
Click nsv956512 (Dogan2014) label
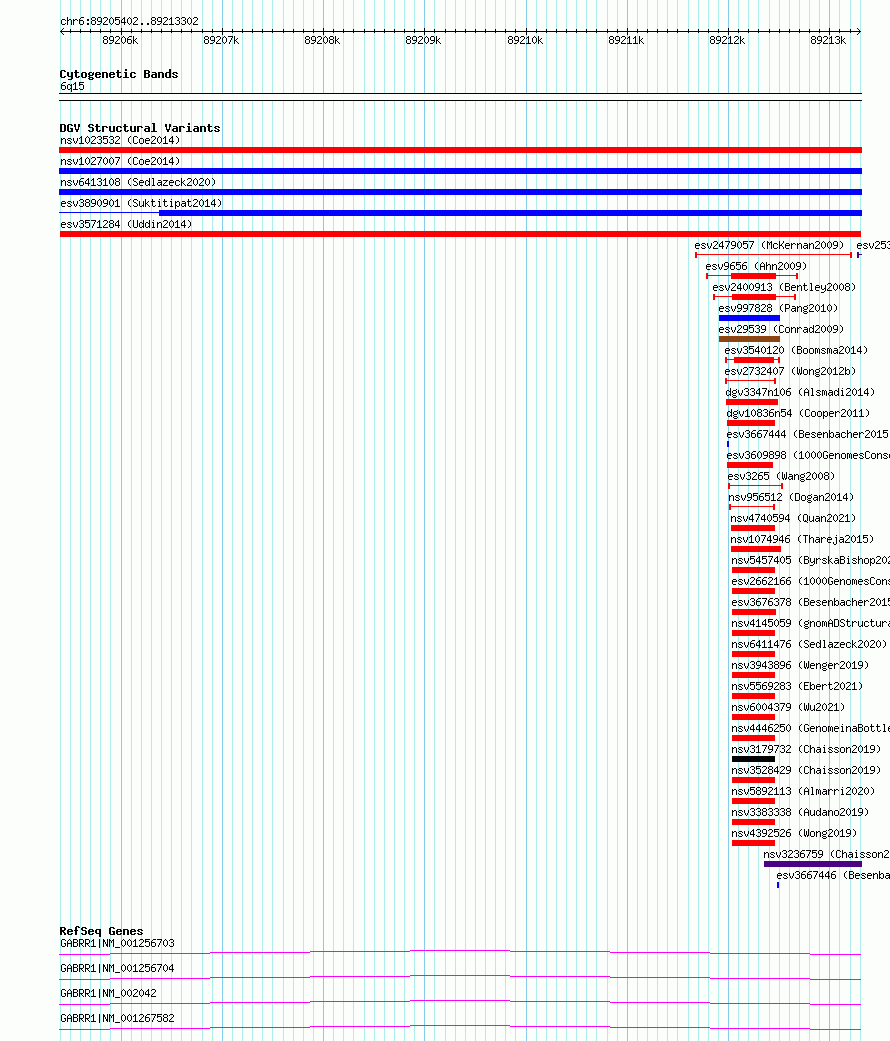[791, 497]
